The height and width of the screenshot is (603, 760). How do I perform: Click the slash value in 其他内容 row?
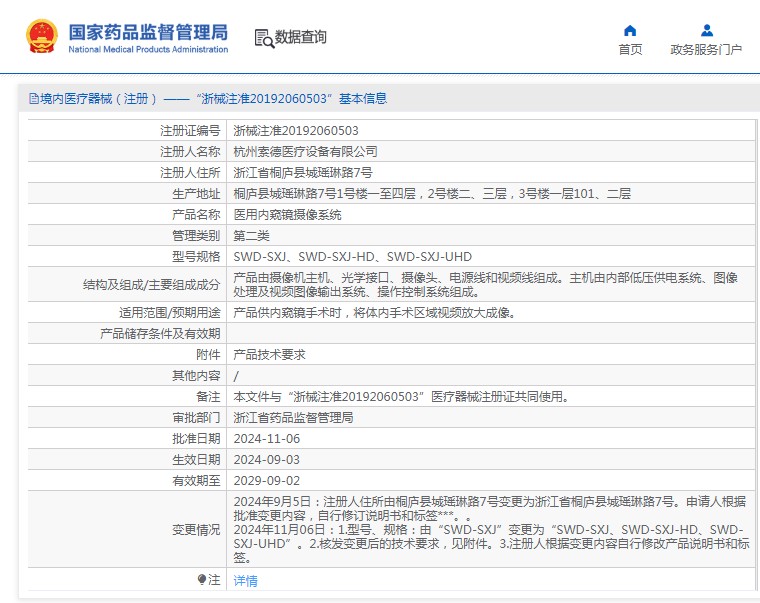(x=236, y=376)
